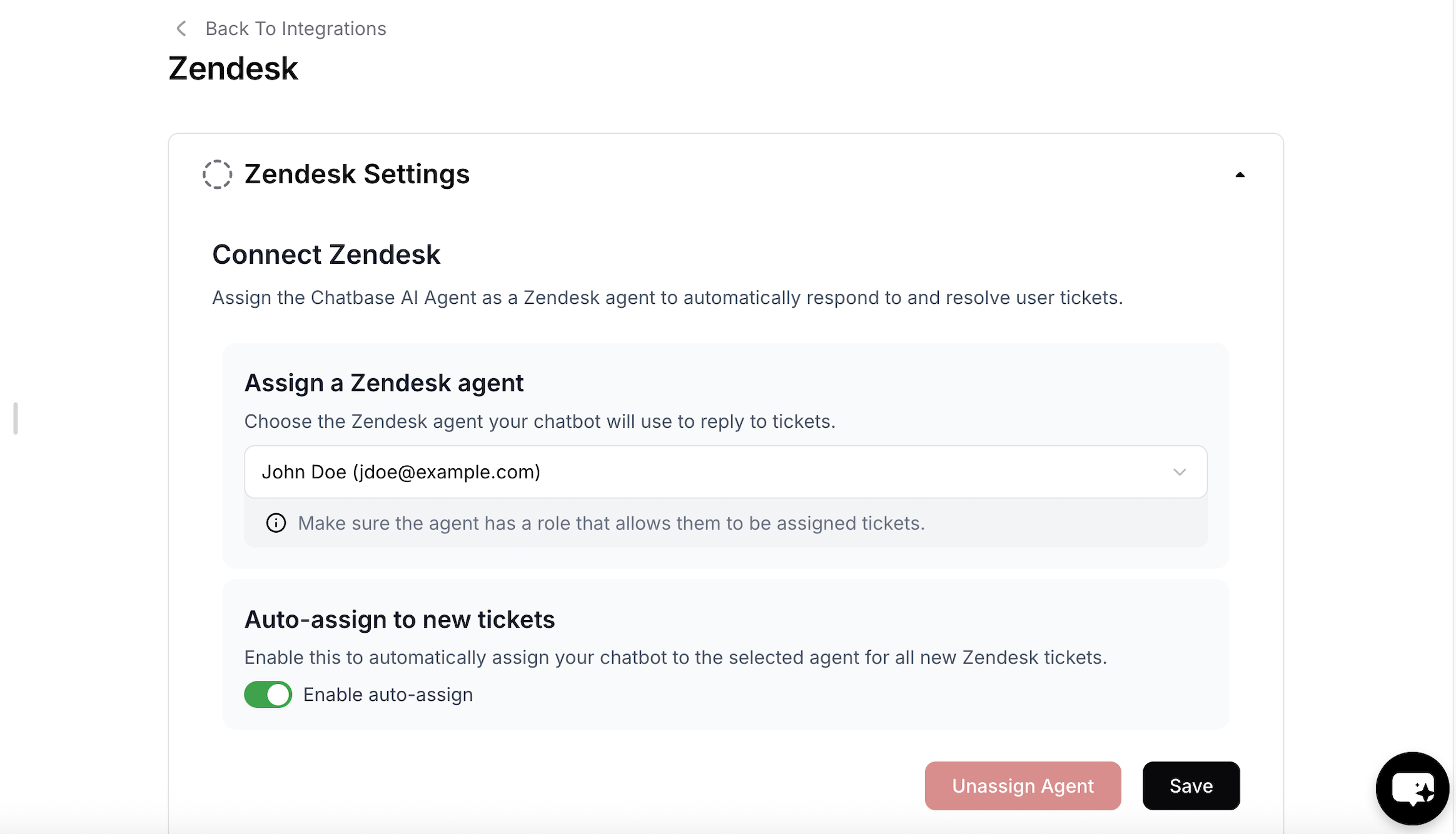The height and width of the screenshot is (834, 1456).
Task: Go back to Integrations
Action: pos(295,28)
